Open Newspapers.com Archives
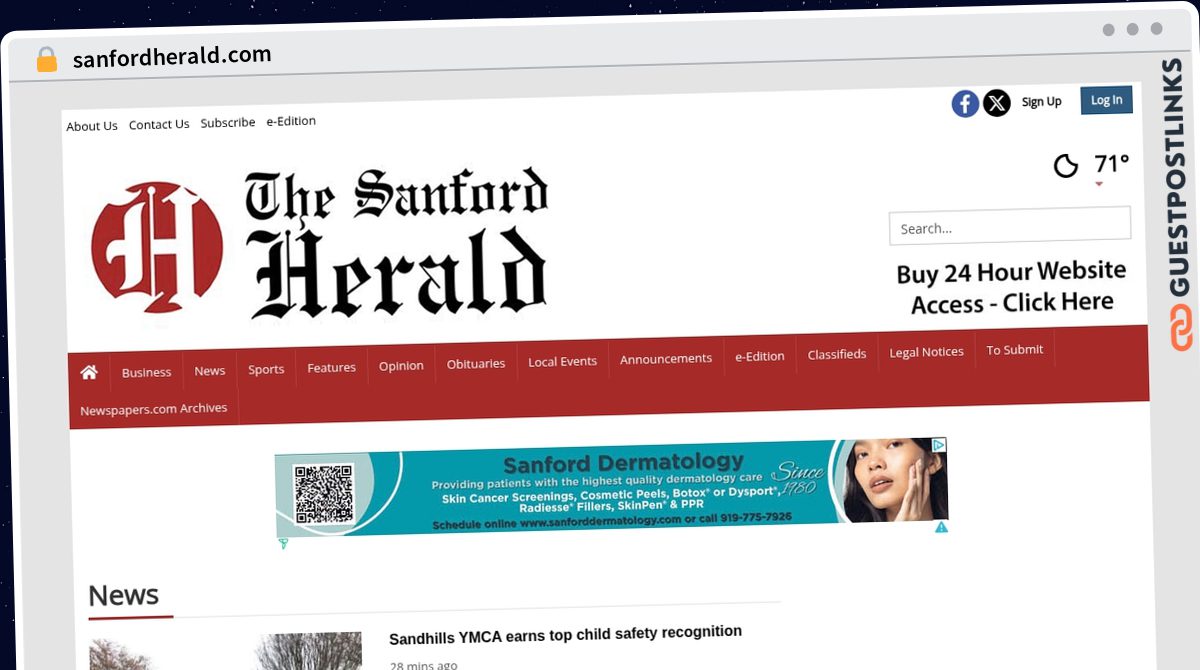The image size is (1200, 670). coord(154,409)
